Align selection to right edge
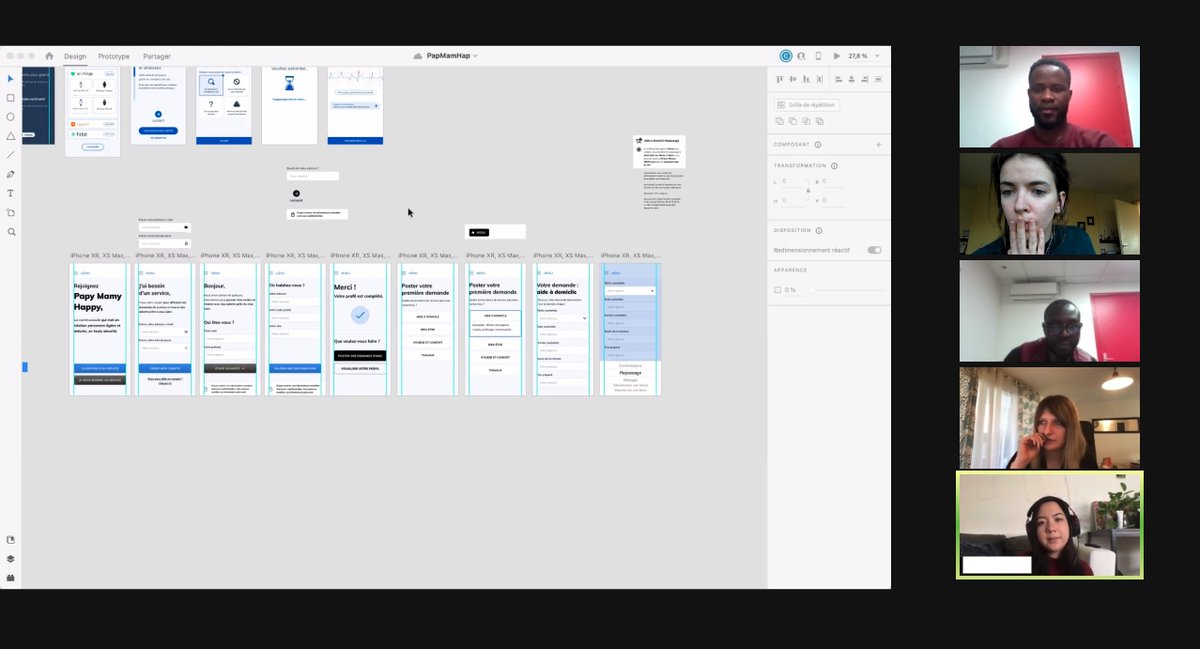Viewport: 1200px width, 649px height. 864,79
